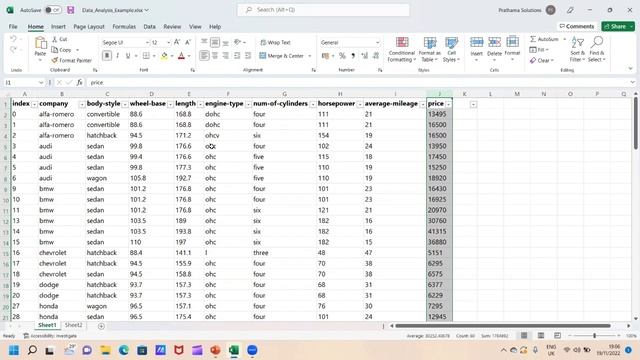Open Find & Select menu
The image size is (640, 360).
[597, 49]
